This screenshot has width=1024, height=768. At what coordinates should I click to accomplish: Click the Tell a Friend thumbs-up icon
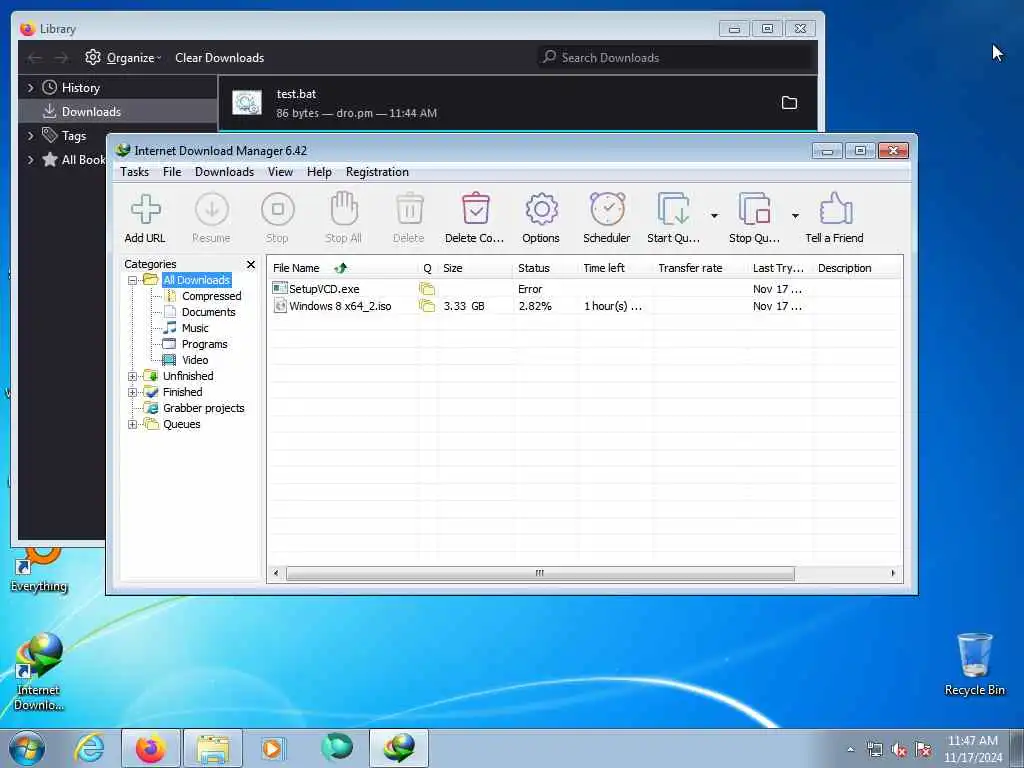click(x=835, y=209)
